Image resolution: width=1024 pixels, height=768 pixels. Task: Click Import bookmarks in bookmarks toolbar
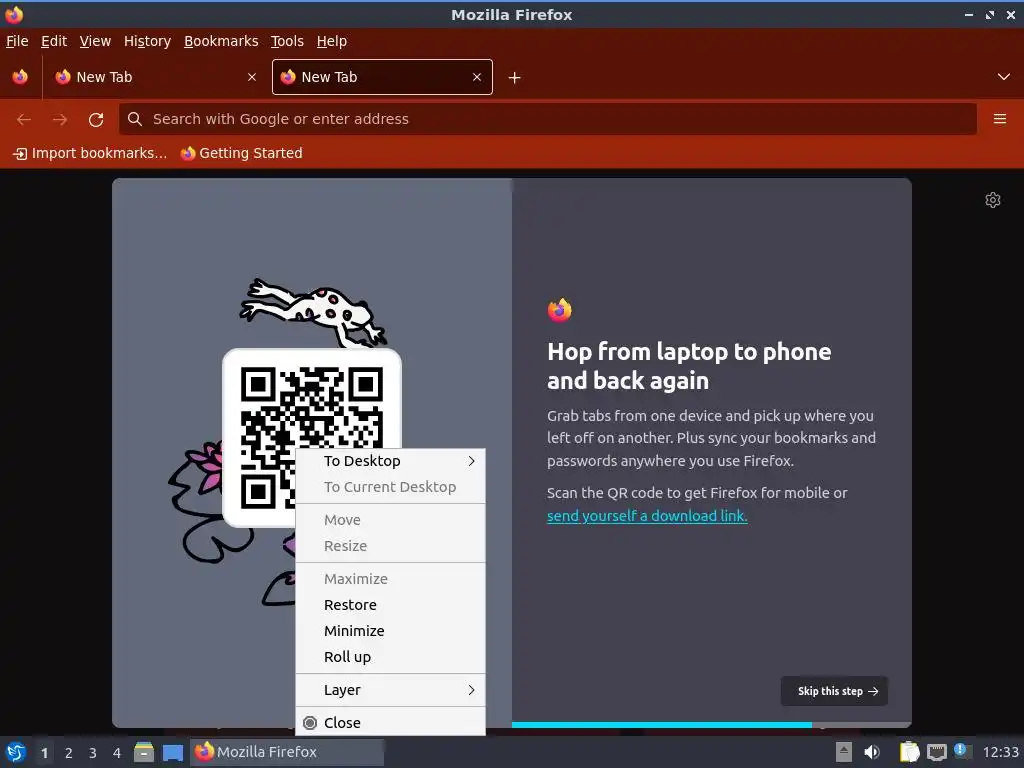[90, 153]
